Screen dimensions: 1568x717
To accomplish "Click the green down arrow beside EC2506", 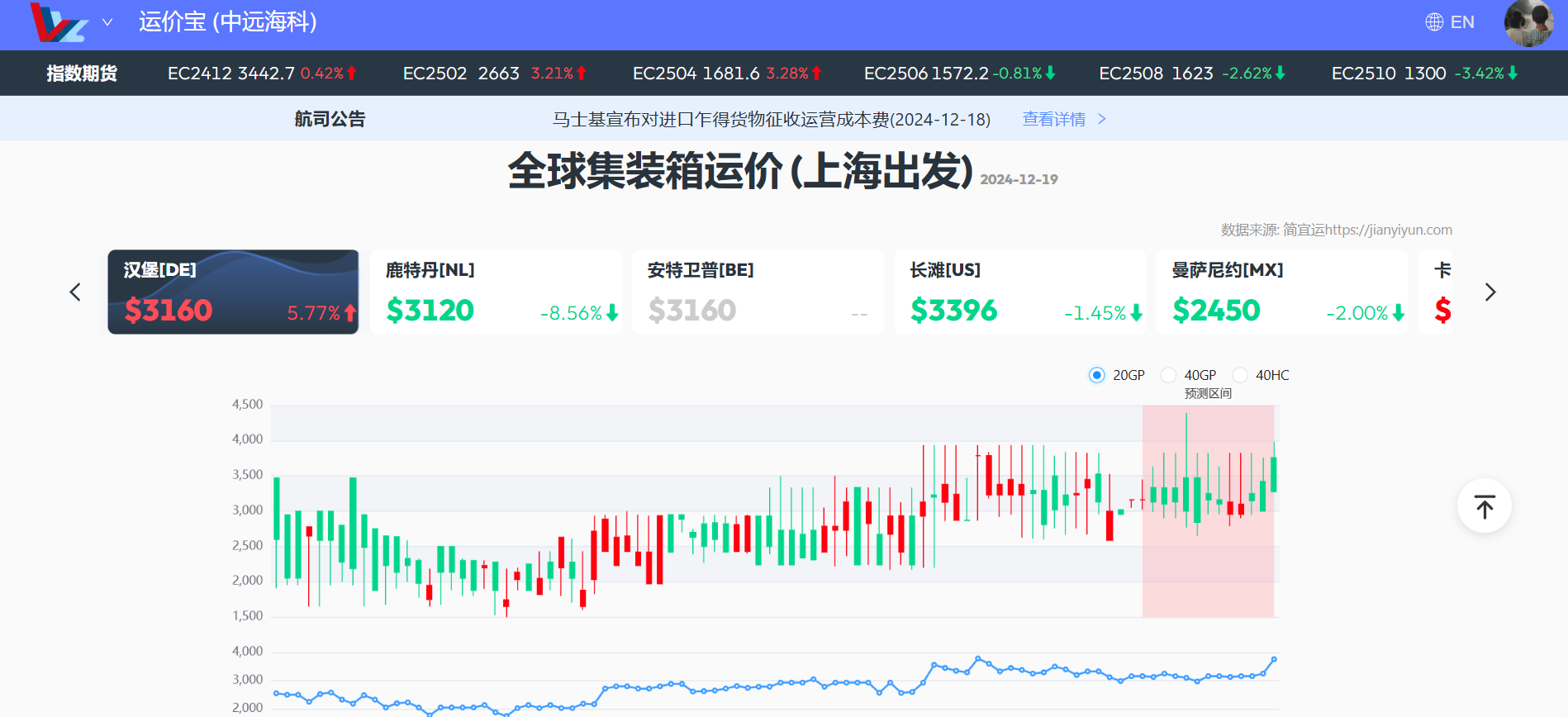I will point(1051,74).
